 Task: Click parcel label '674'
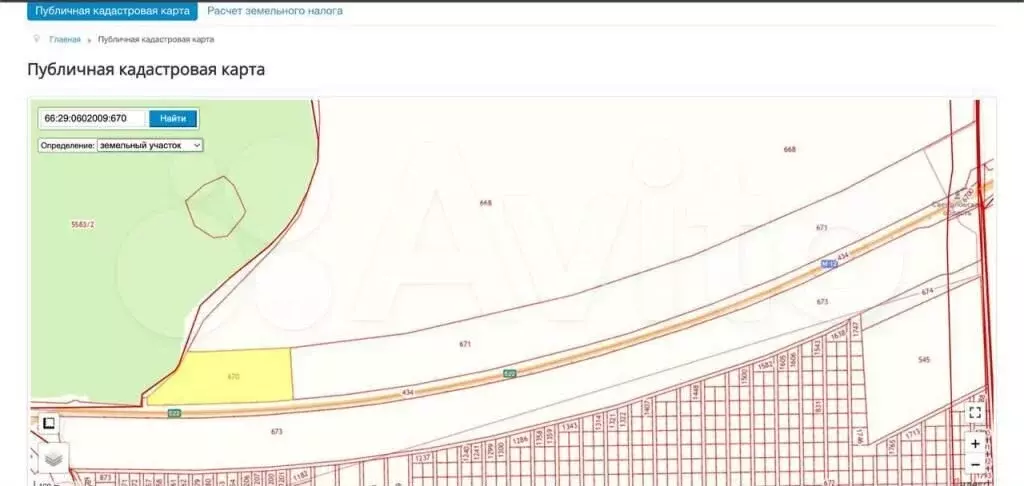(927, 291)
